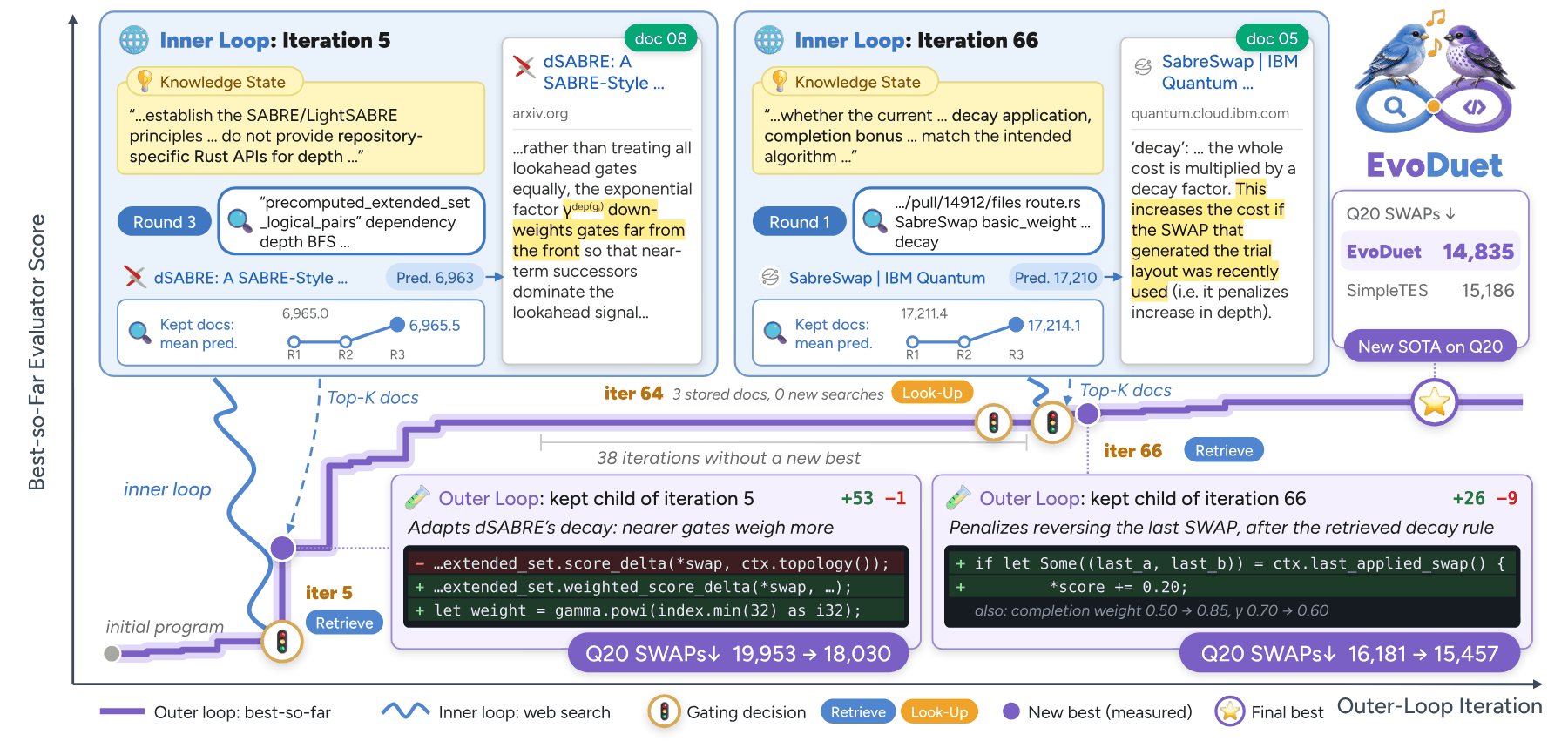Open the dSABRE: A SABRE-Style title in the doc 08 card
This screenshot has width=1568, height=741.
[x=604, y=72]
